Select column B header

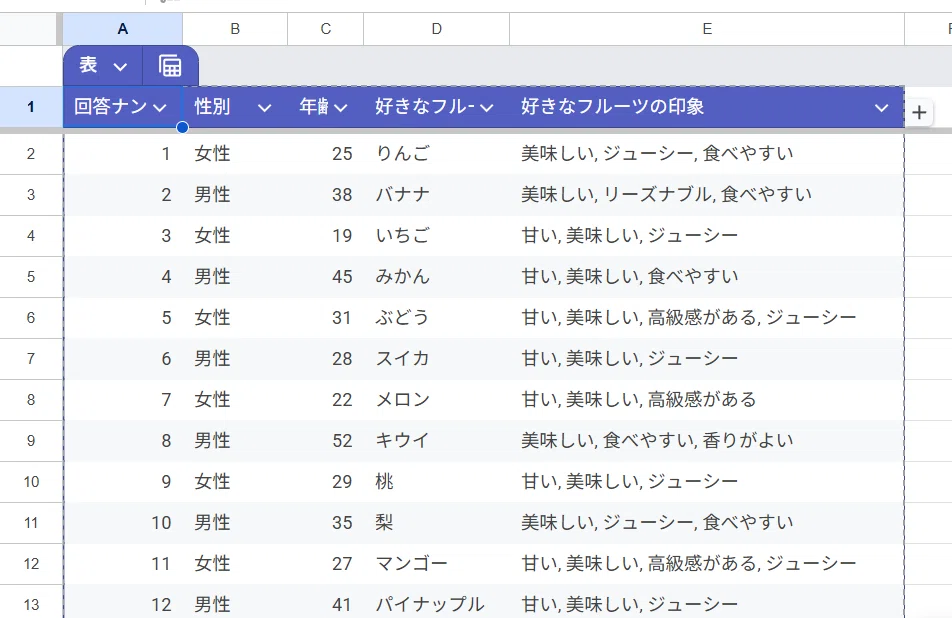235,29
